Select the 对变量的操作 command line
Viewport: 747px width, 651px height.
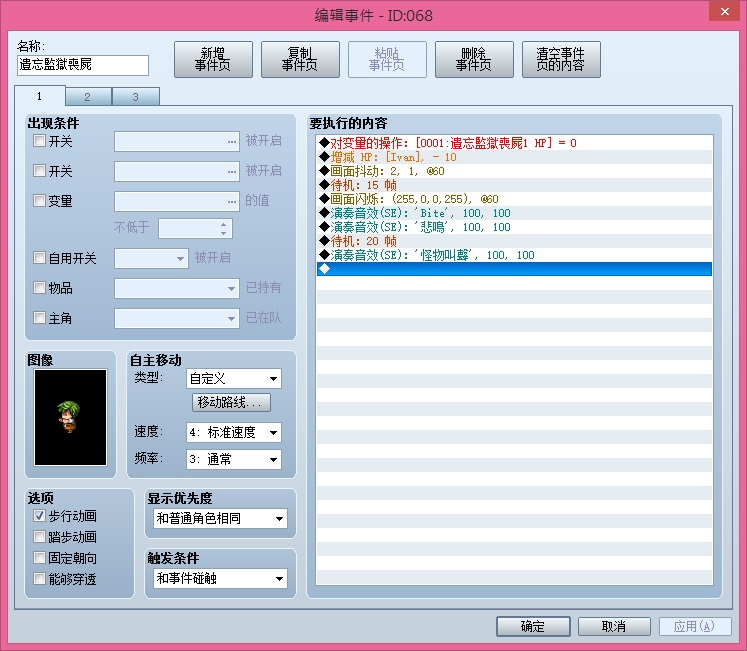tap(515, 143)
